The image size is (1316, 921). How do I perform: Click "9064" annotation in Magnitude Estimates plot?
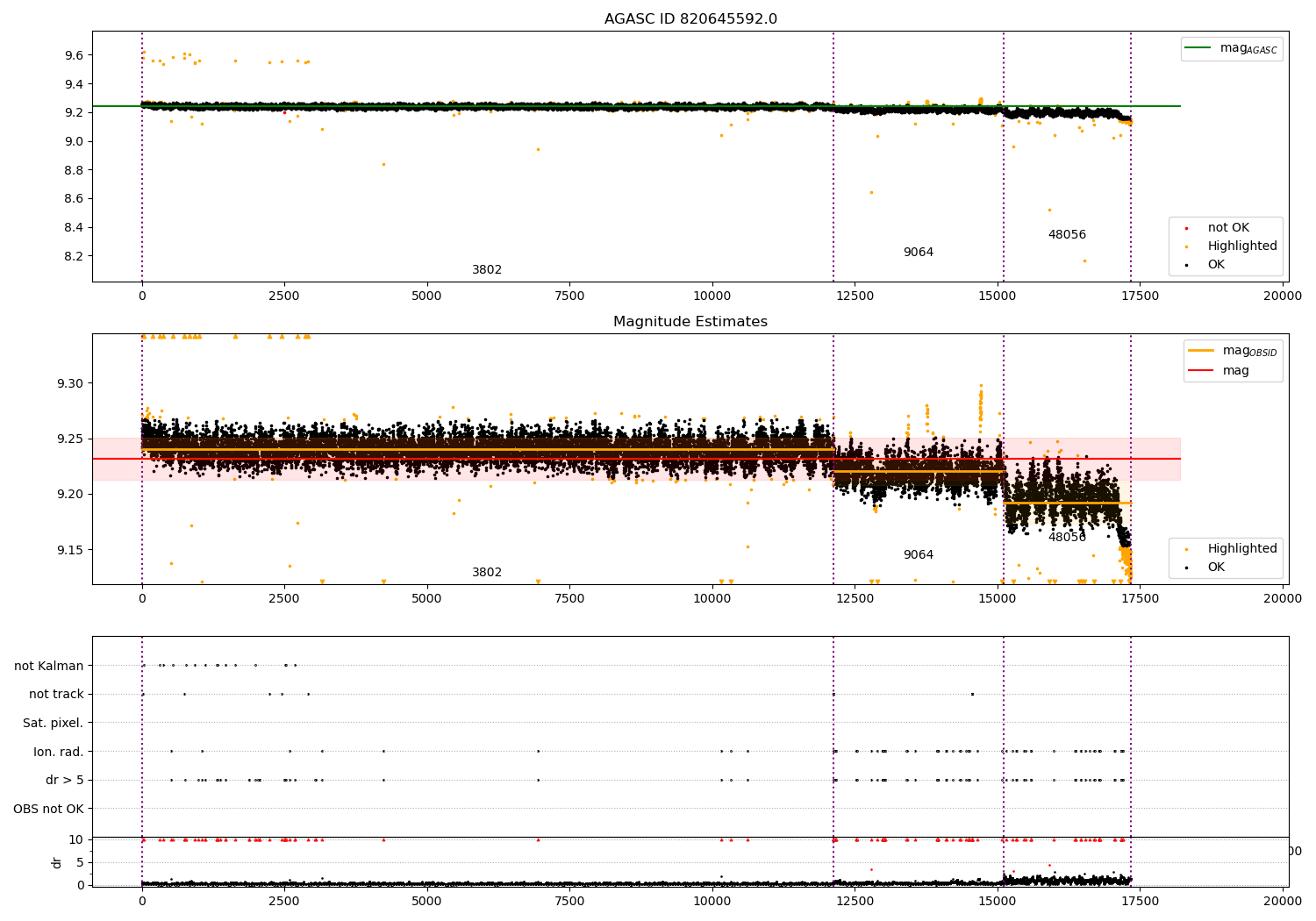coord(919,555)
